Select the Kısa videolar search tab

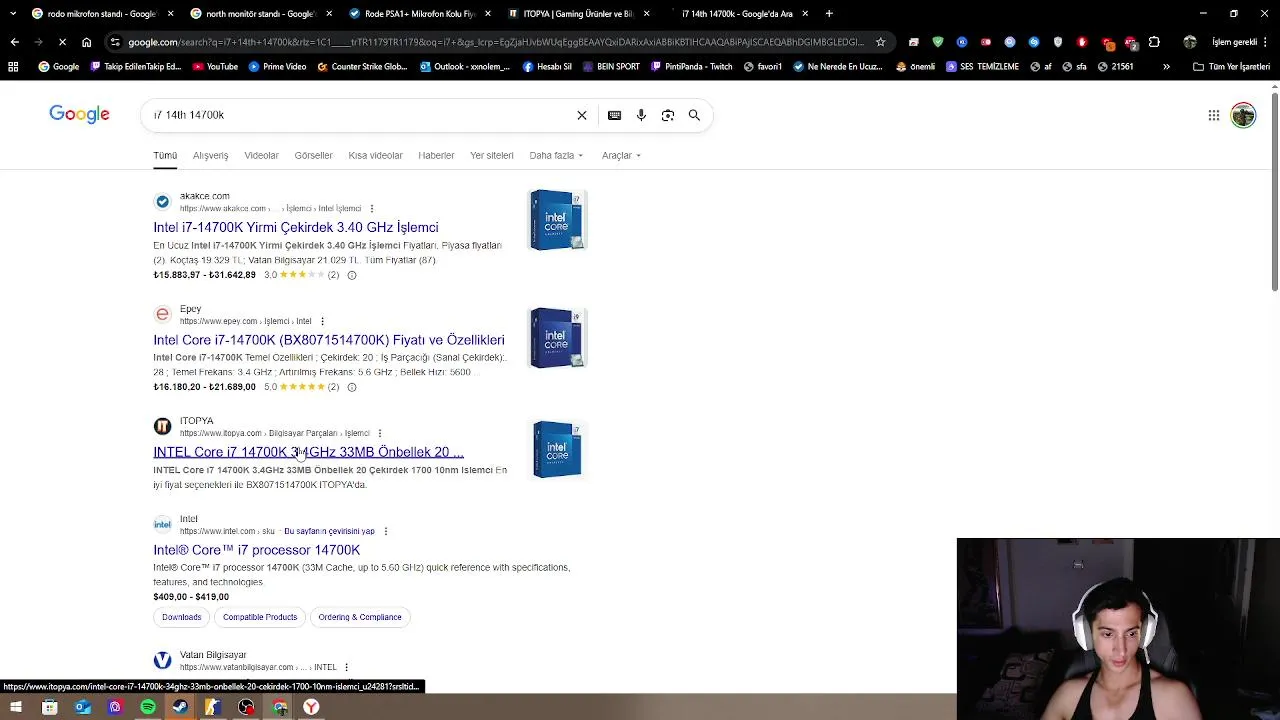click(x=375, y=155)
